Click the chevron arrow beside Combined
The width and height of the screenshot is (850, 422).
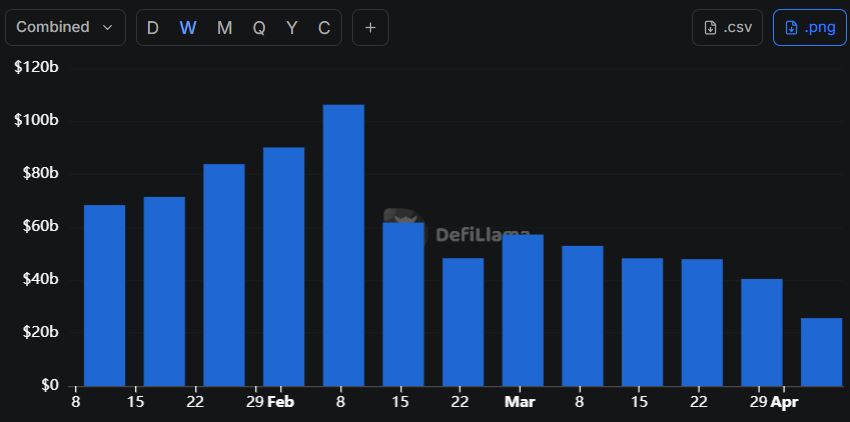click(108, 28)
